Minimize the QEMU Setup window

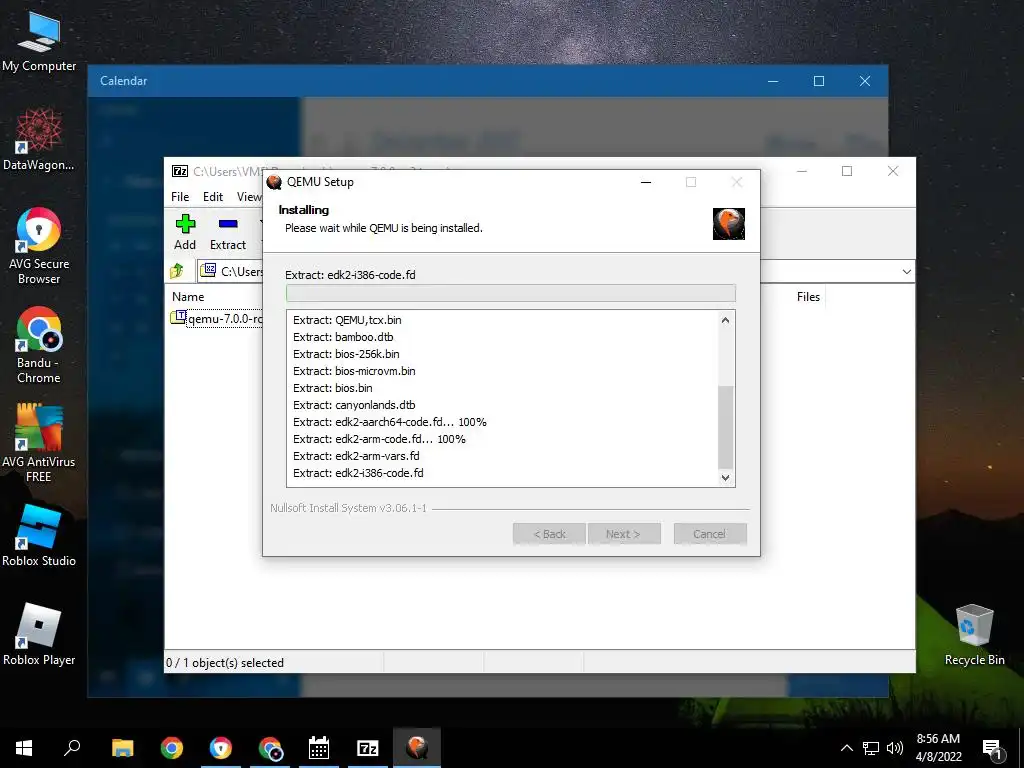[646, 182]
